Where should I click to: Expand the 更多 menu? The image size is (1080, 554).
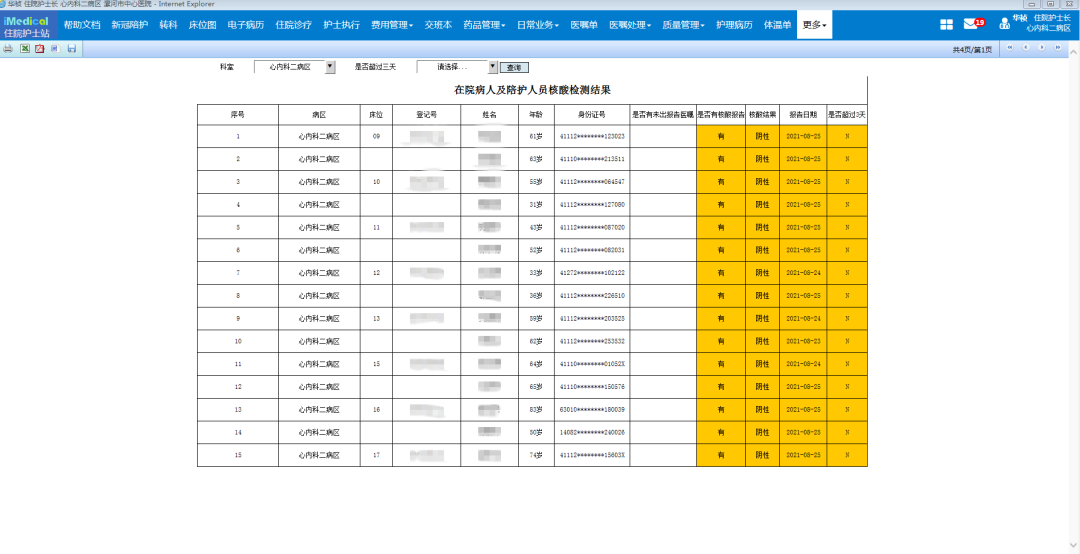pos(814,24)
